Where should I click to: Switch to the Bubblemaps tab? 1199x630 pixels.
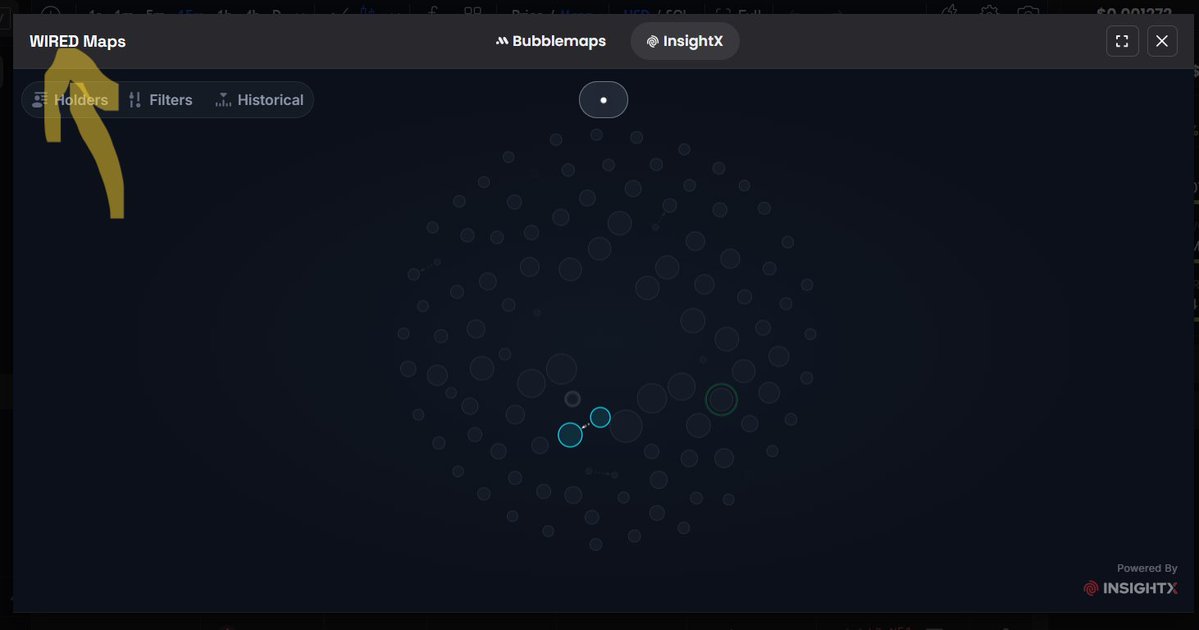tap(551, 41)
